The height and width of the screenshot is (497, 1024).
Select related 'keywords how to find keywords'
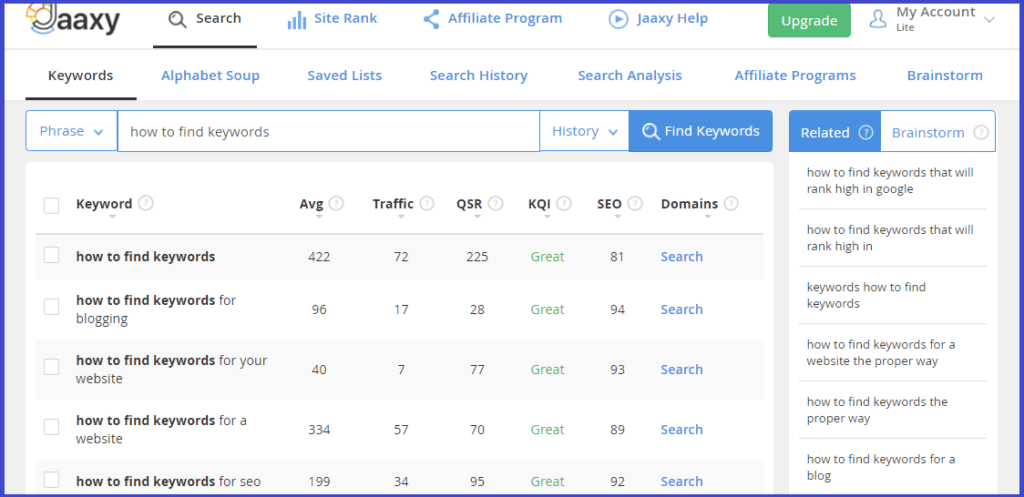866,295
